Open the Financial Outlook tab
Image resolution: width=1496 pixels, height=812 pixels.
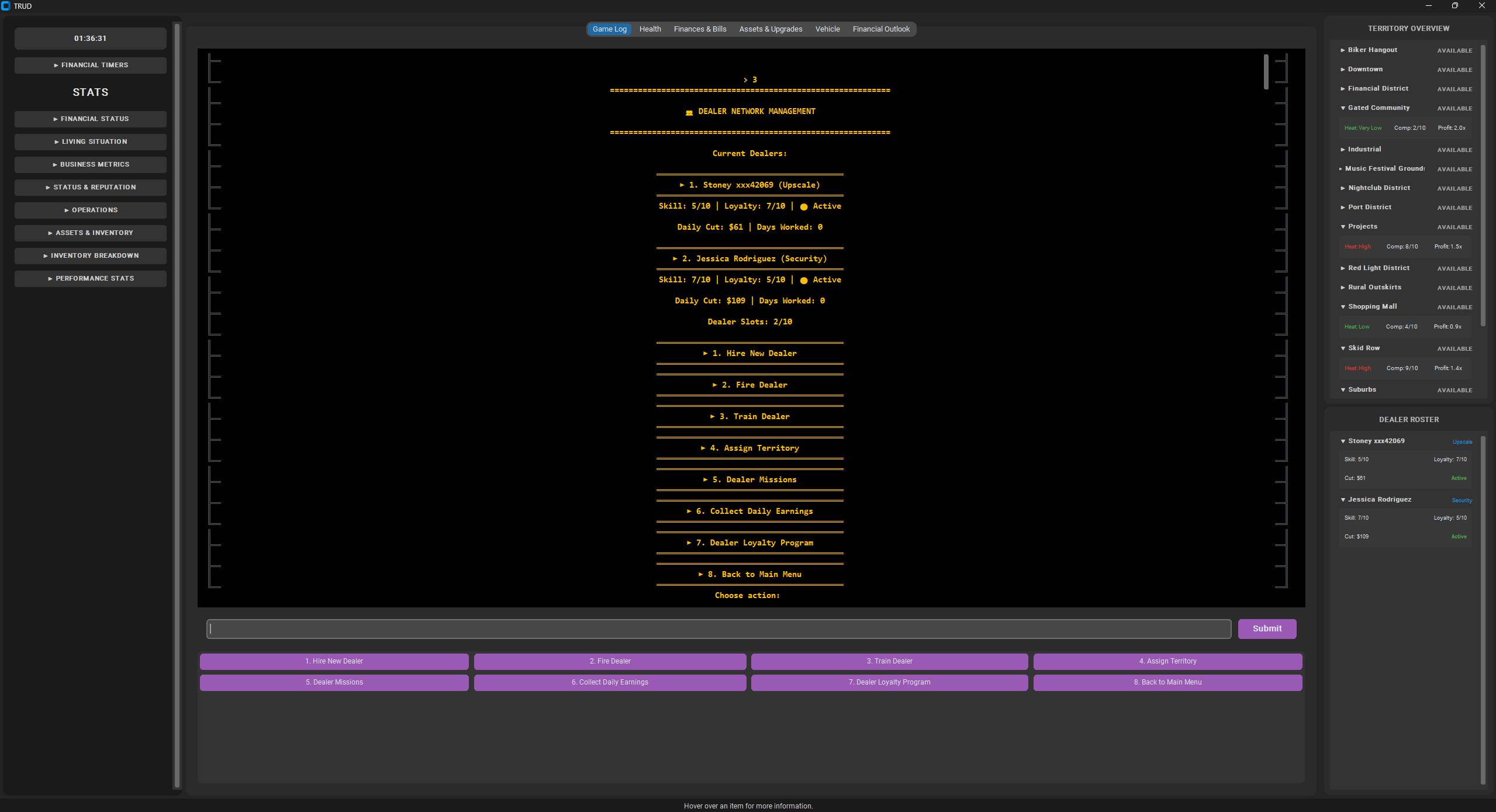880,29
